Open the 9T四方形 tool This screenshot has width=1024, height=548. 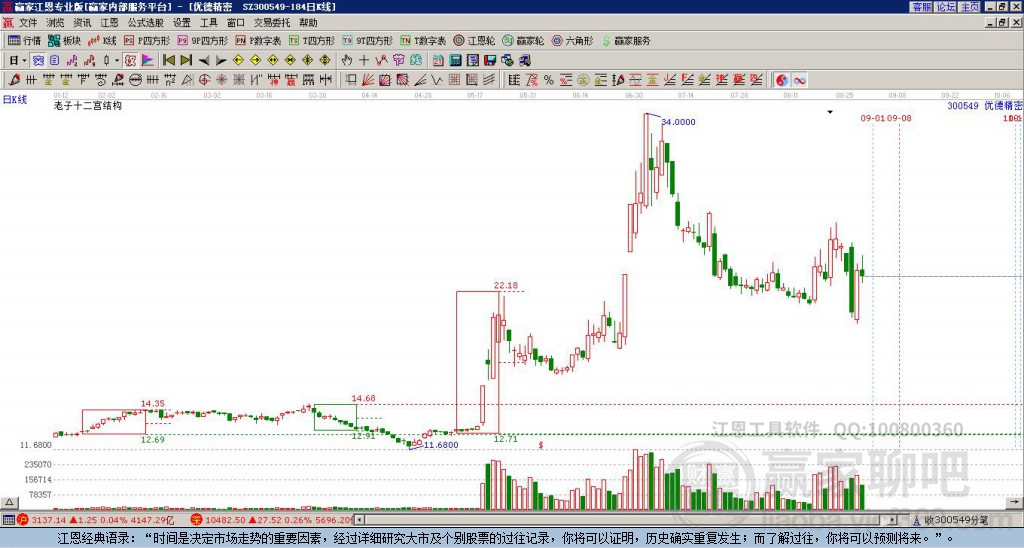(368, 40)
